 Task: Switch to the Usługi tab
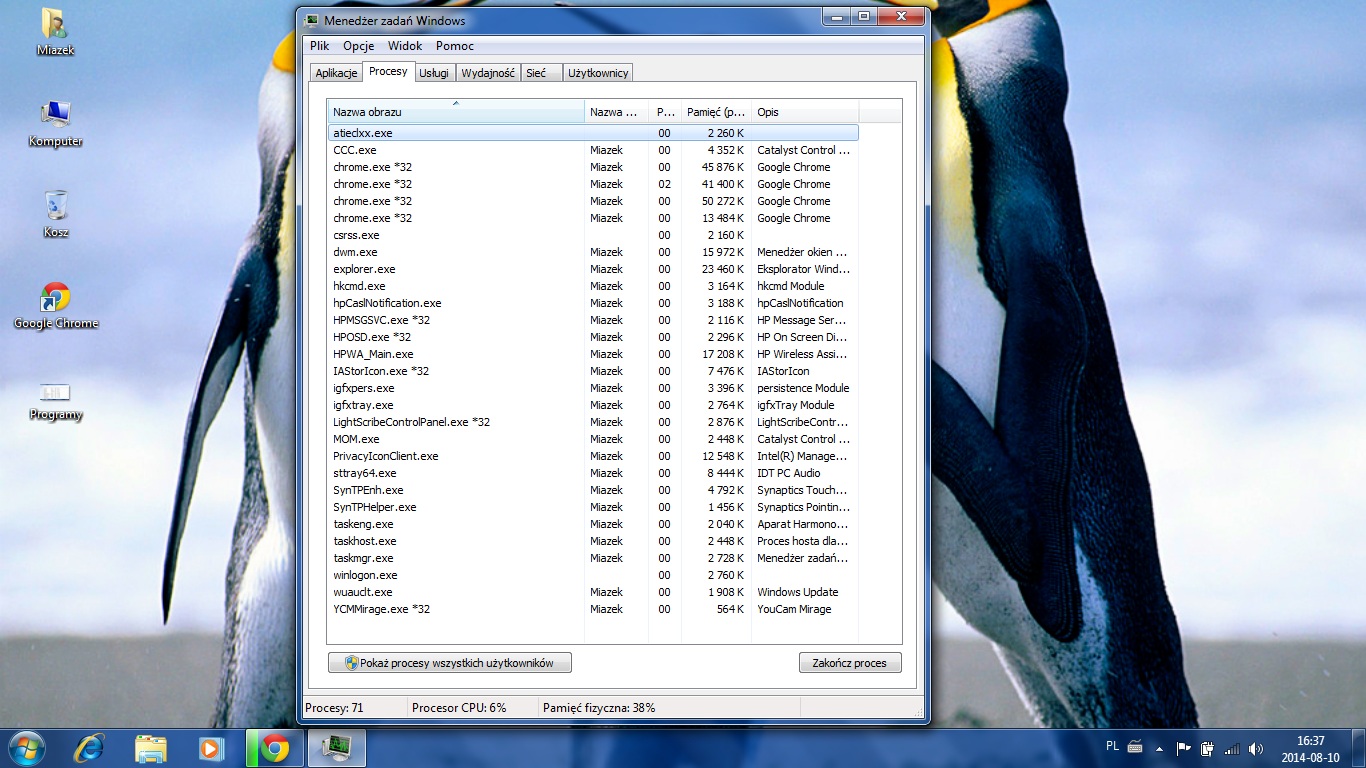434,73
